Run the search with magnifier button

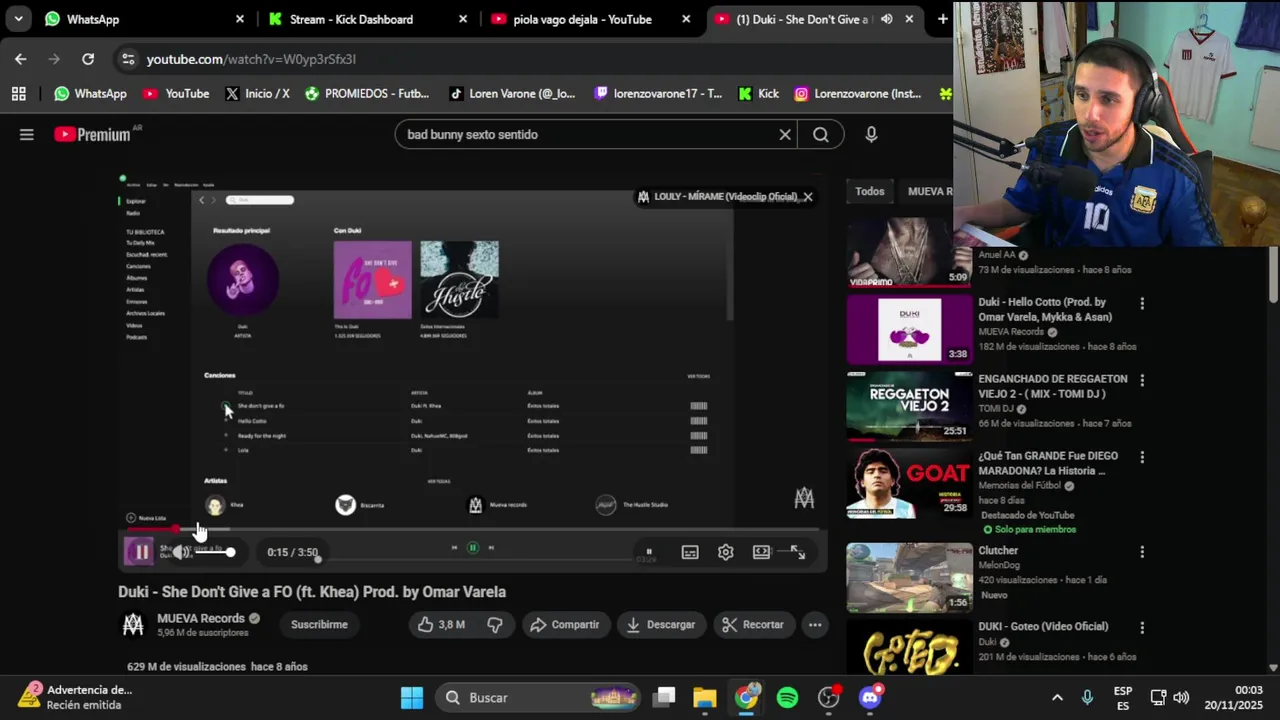click(x=821, y=134)
